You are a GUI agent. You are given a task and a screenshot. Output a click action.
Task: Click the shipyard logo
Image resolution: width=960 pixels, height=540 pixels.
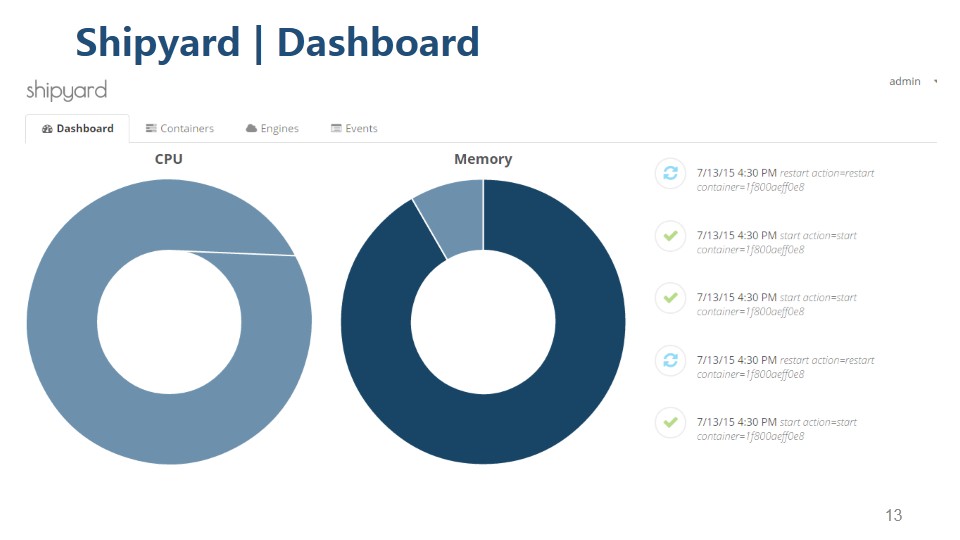[x=67, y=91]
